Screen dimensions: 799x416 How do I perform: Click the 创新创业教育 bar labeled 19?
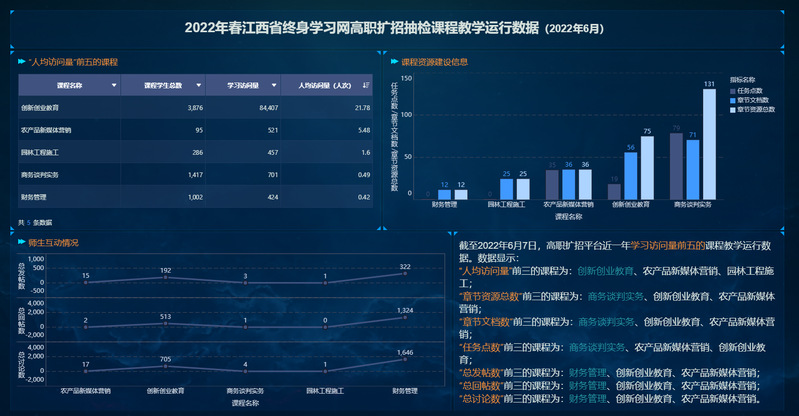click(x=614, y=192)
